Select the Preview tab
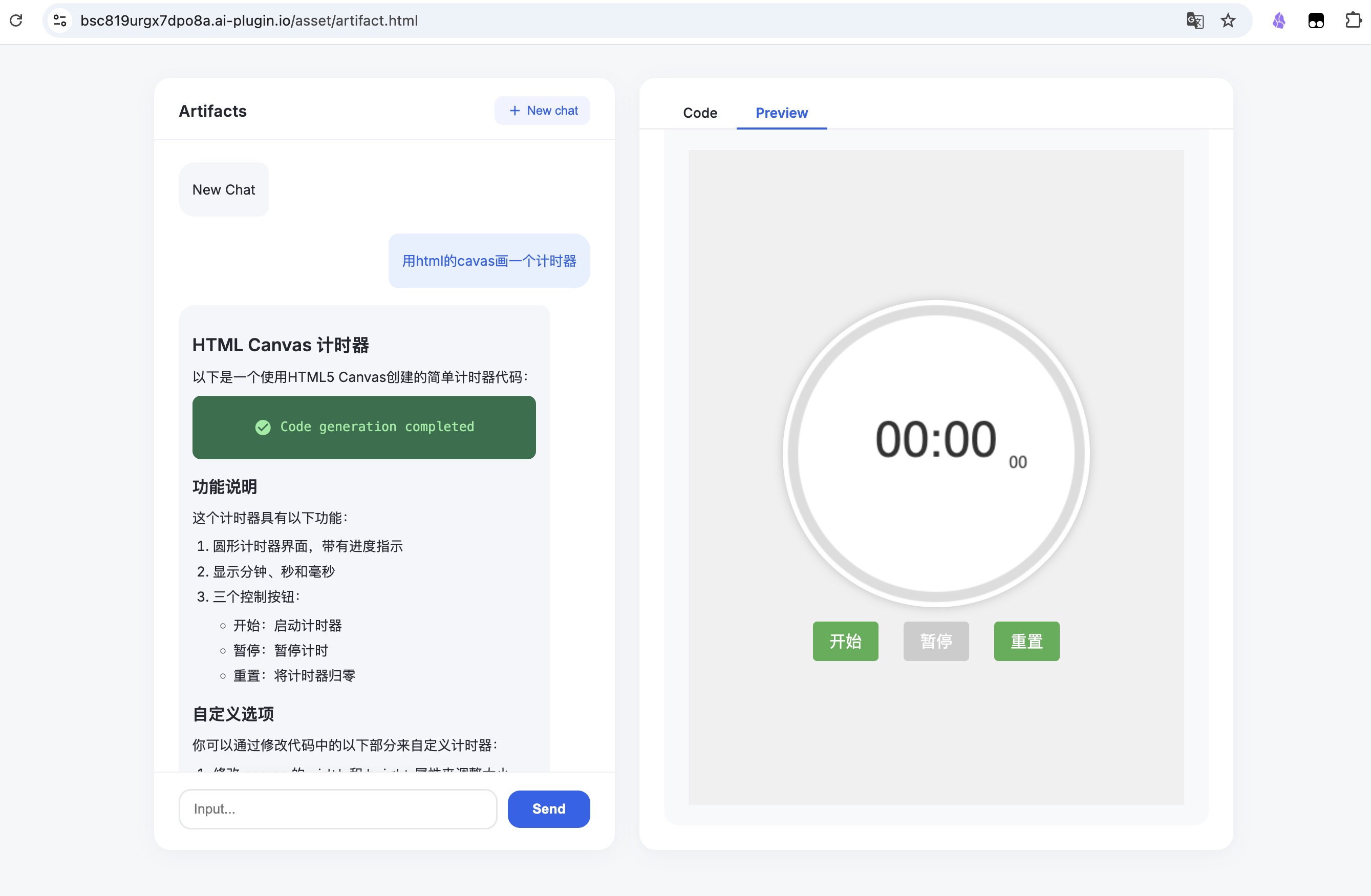Image resolution: width=1371 pixels, height=896 pixels. coord(781,113)
